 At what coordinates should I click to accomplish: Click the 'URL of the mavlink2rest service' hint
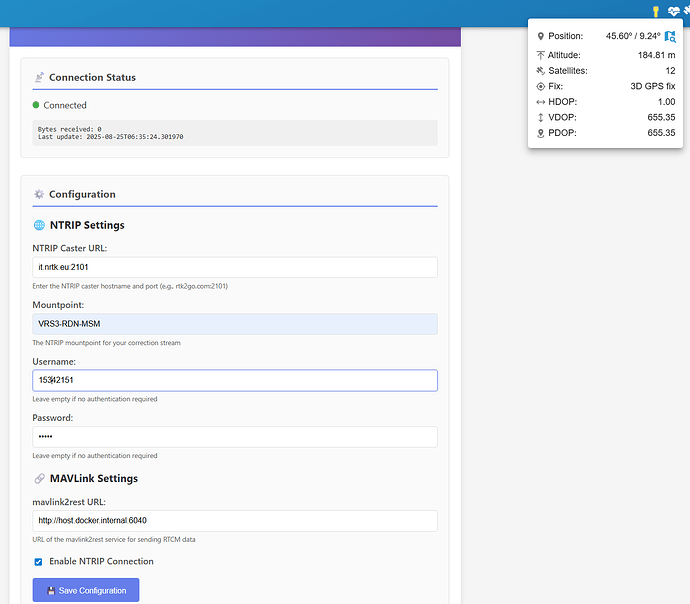click(114, 539)
